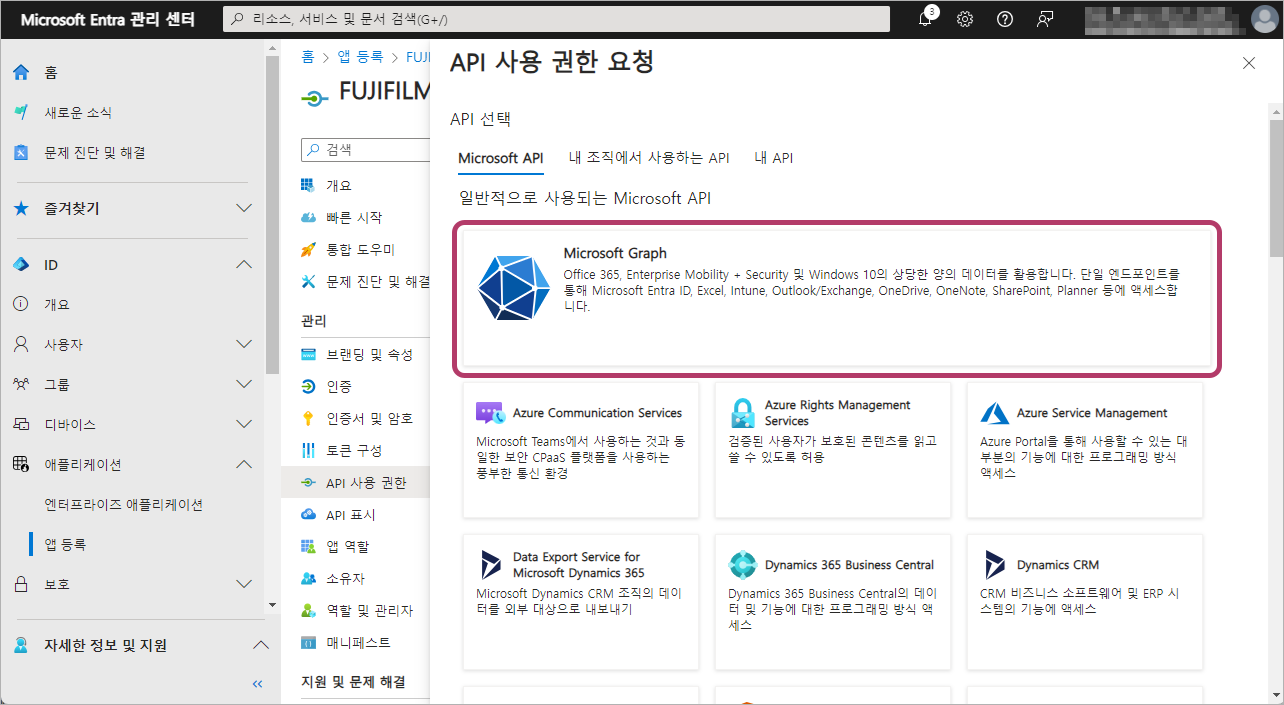Expand the 보호 chevron
The image size is (1284, 705).
click(243, 584)
